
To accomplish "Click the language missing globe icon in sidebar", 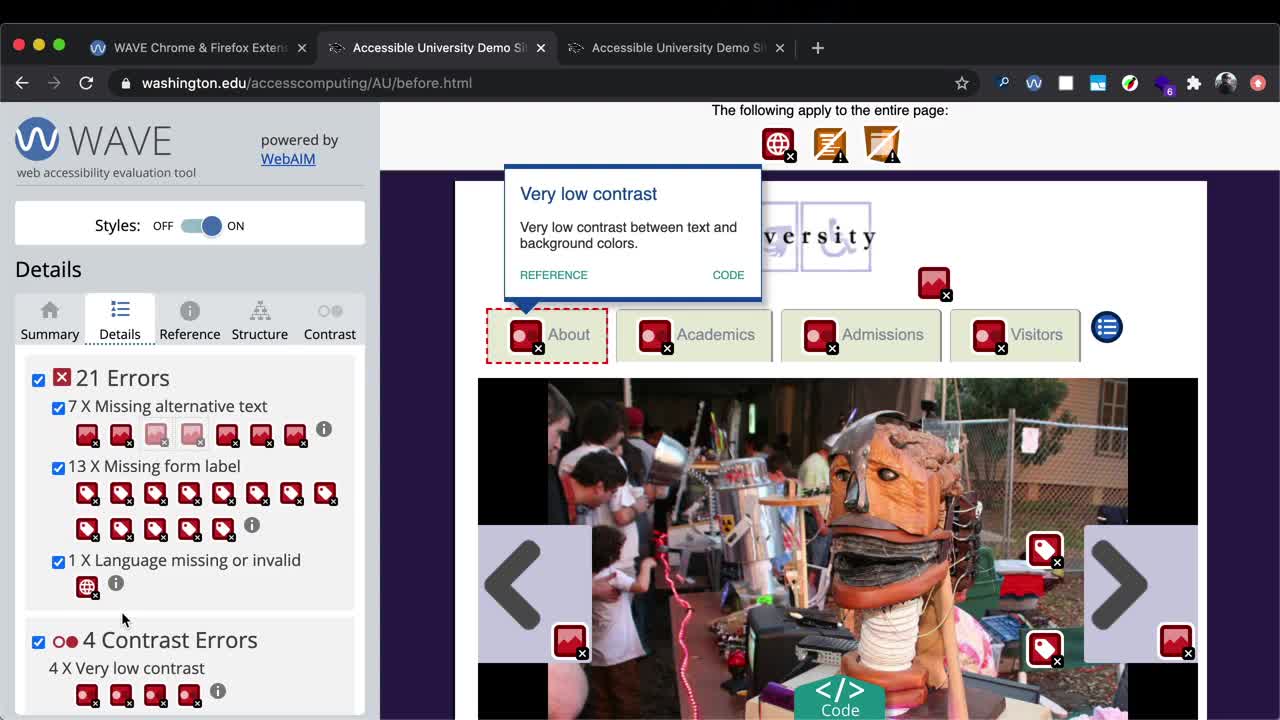I will point(87,587).
